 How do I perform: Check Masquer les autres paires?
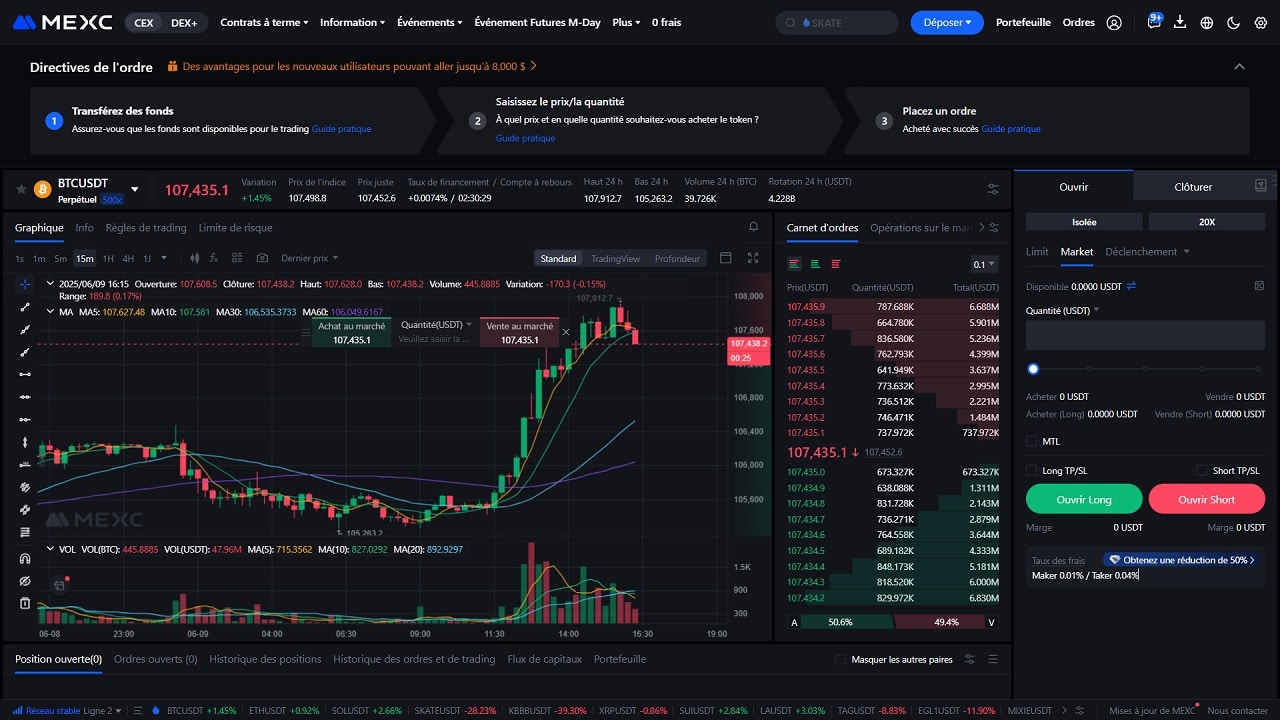(840, 659)
